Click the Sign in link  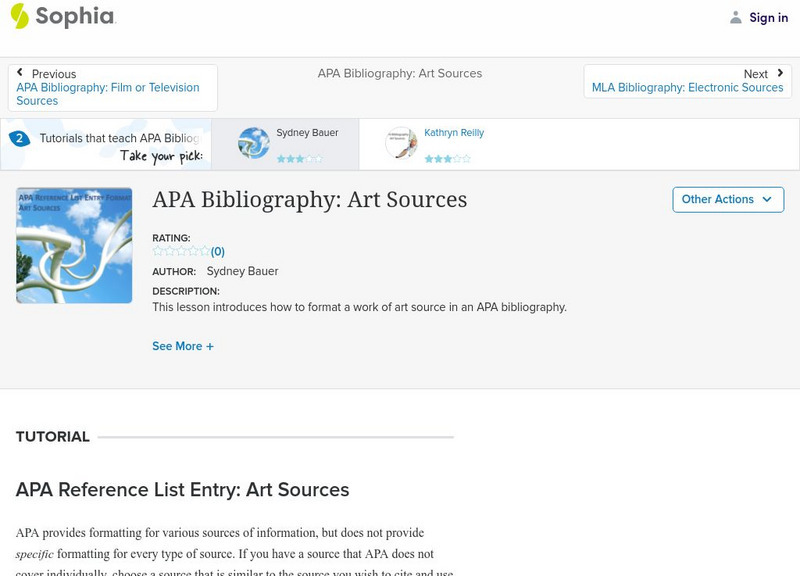[x=768, y=17]
